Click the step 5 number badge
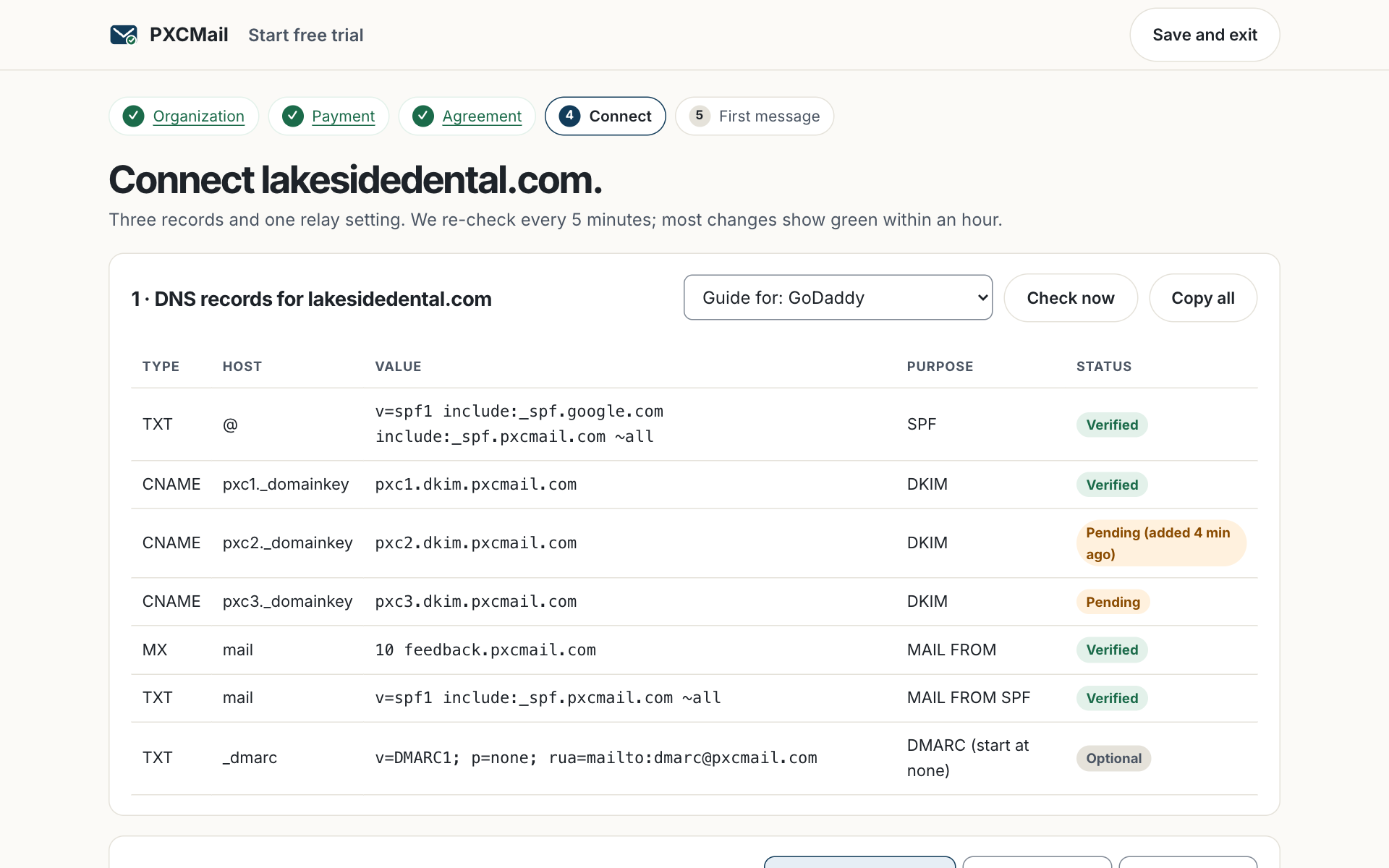Viewport: 1389px width, 868px height. 700,116
